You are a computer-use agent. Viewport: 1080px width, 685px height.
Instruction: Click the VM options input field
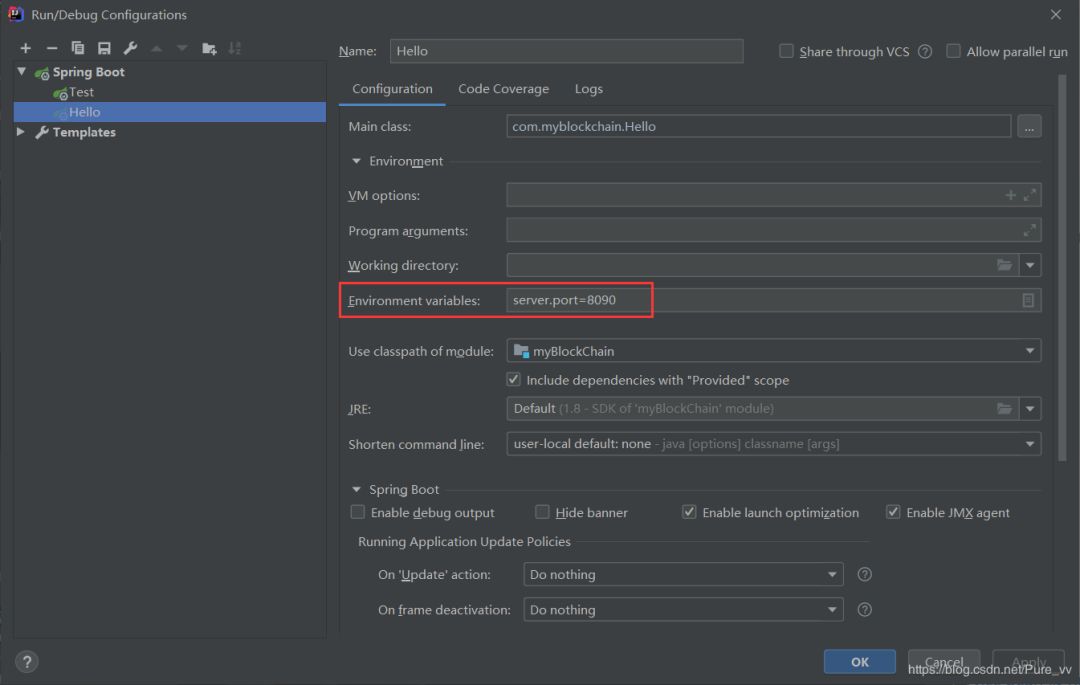[750, 195]
